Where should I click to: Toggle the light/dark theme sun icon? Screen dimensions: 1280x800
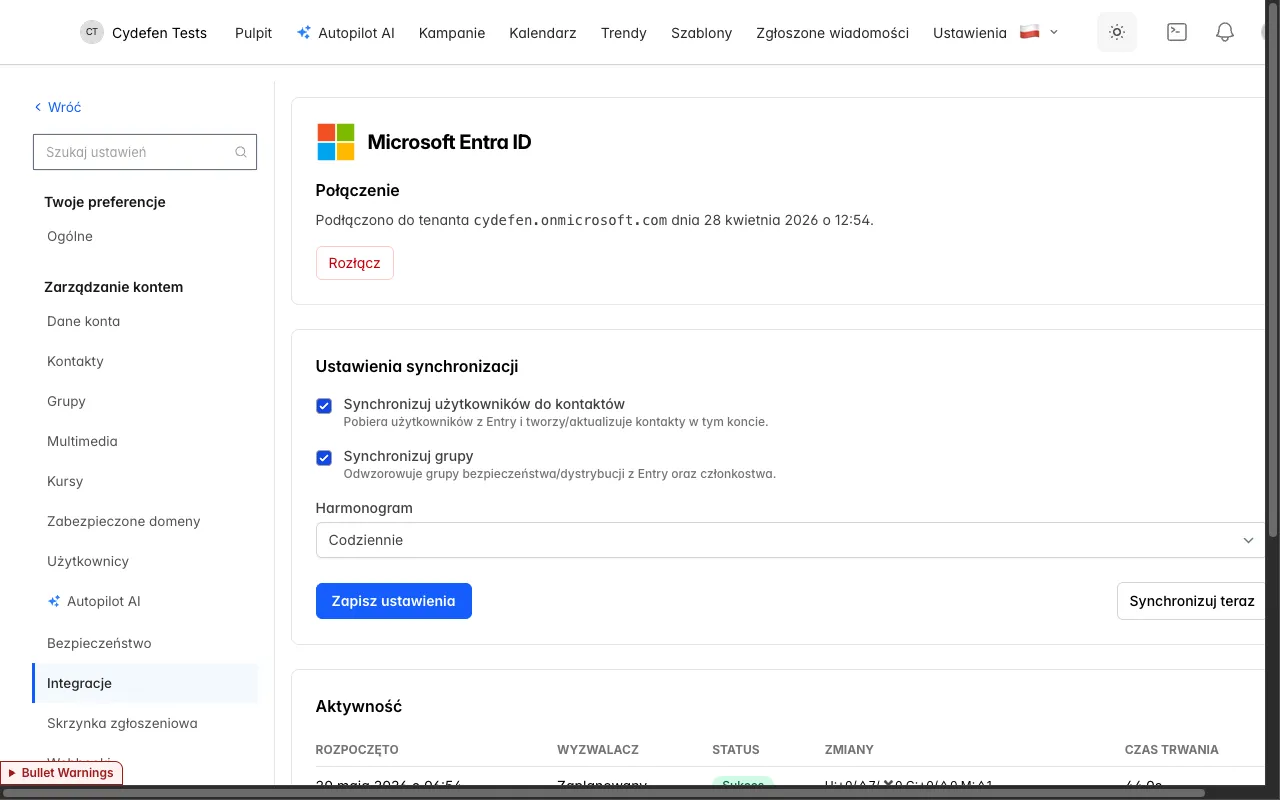(1117, 32)
